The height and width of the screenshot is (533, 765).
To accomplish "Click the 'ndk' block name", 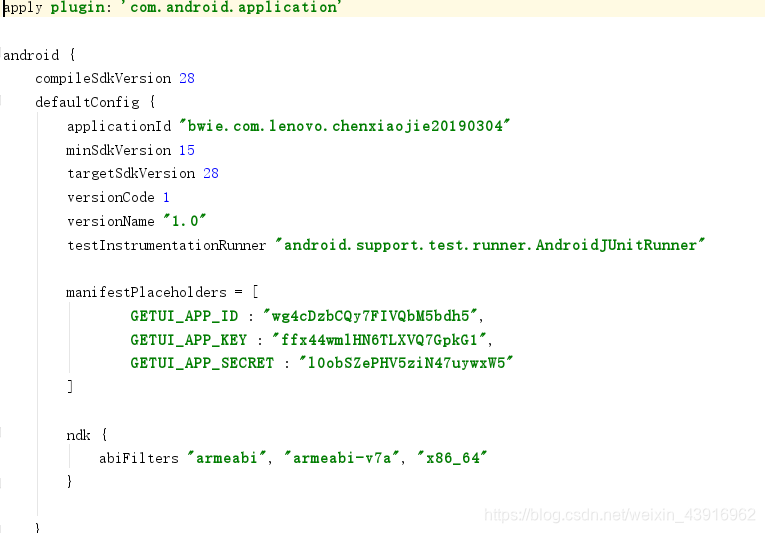I will [x=79, y=435].
